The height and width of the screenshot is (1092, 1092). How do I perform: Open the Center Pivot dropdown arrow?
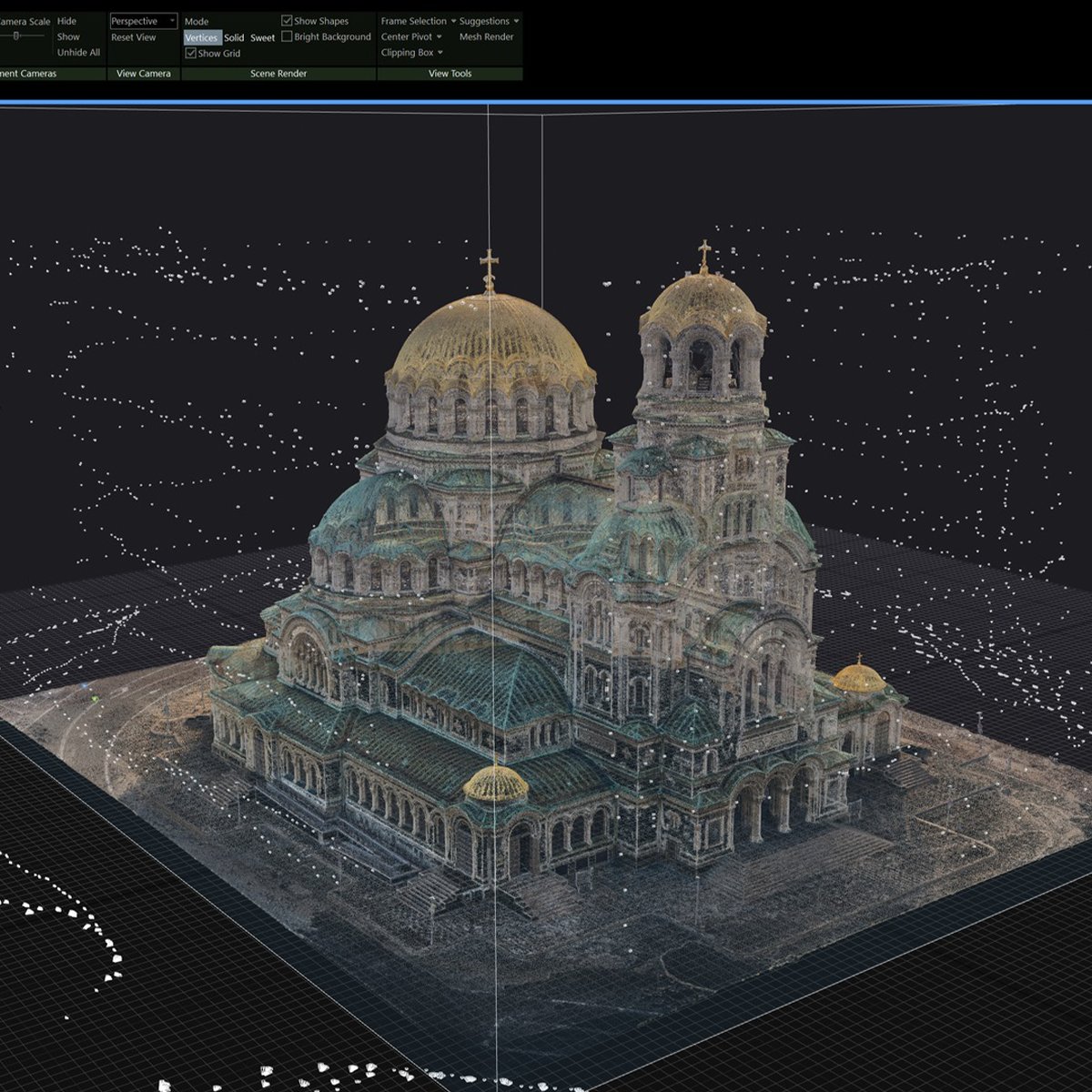click(439, 37)
